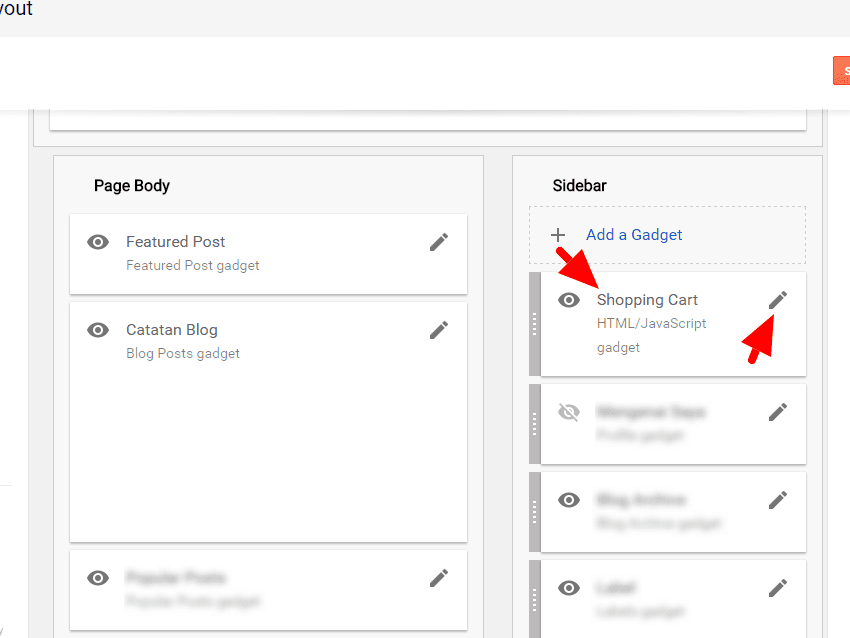Grab the Shopping Cart drag handle
This screenshot has height=638, width=850.
tap(533, 322)
